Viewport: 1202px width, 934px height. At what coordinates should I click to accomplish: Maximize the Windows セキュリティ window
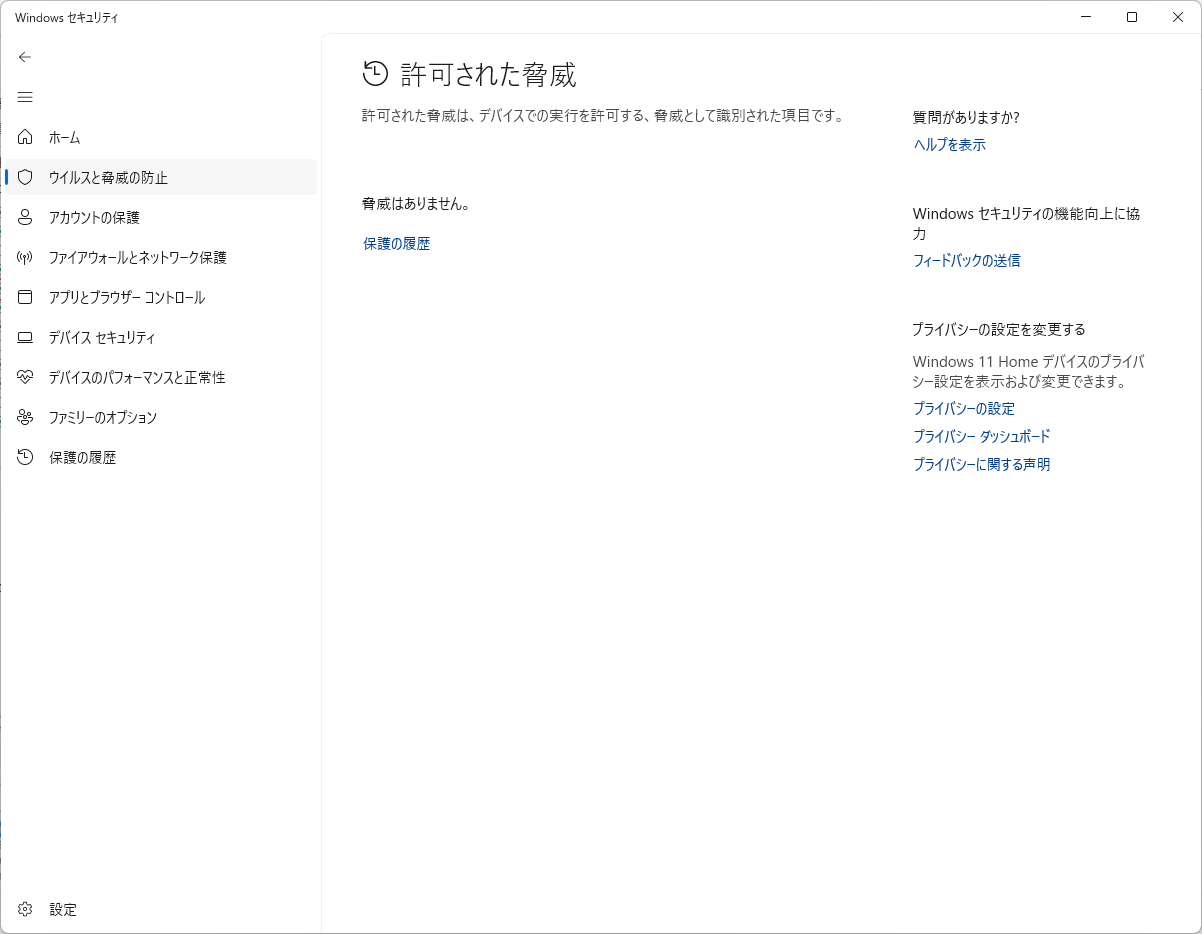click(x=1131, y=17)
